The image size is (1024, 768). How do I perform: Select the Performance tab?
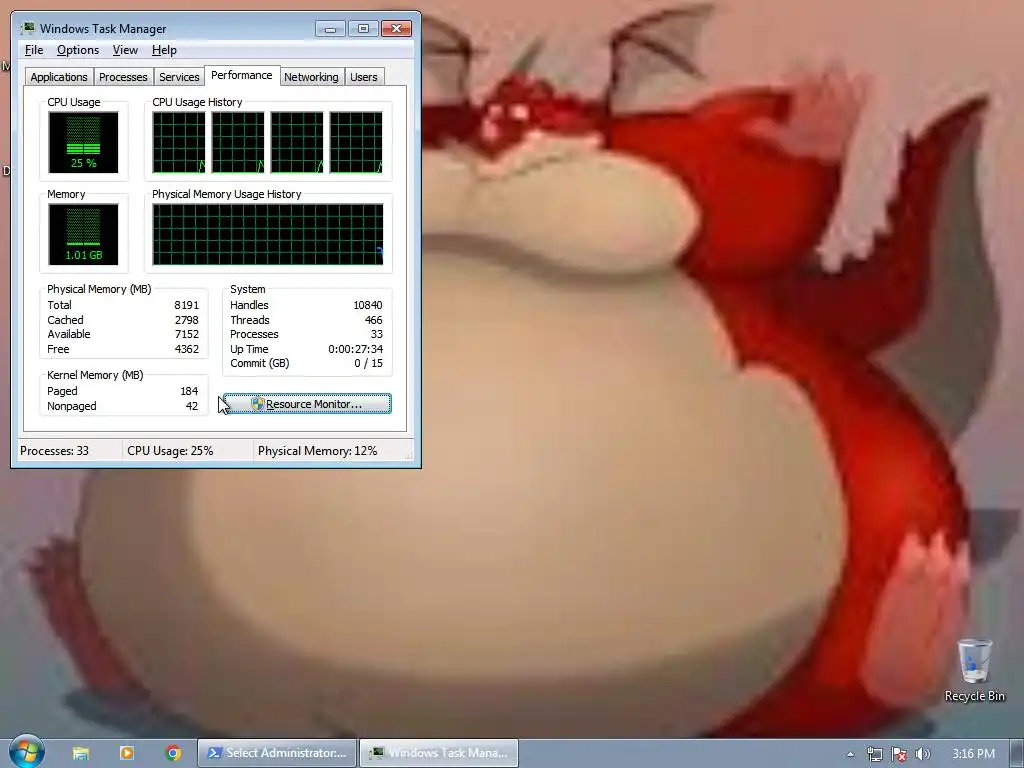pos(242,75)
